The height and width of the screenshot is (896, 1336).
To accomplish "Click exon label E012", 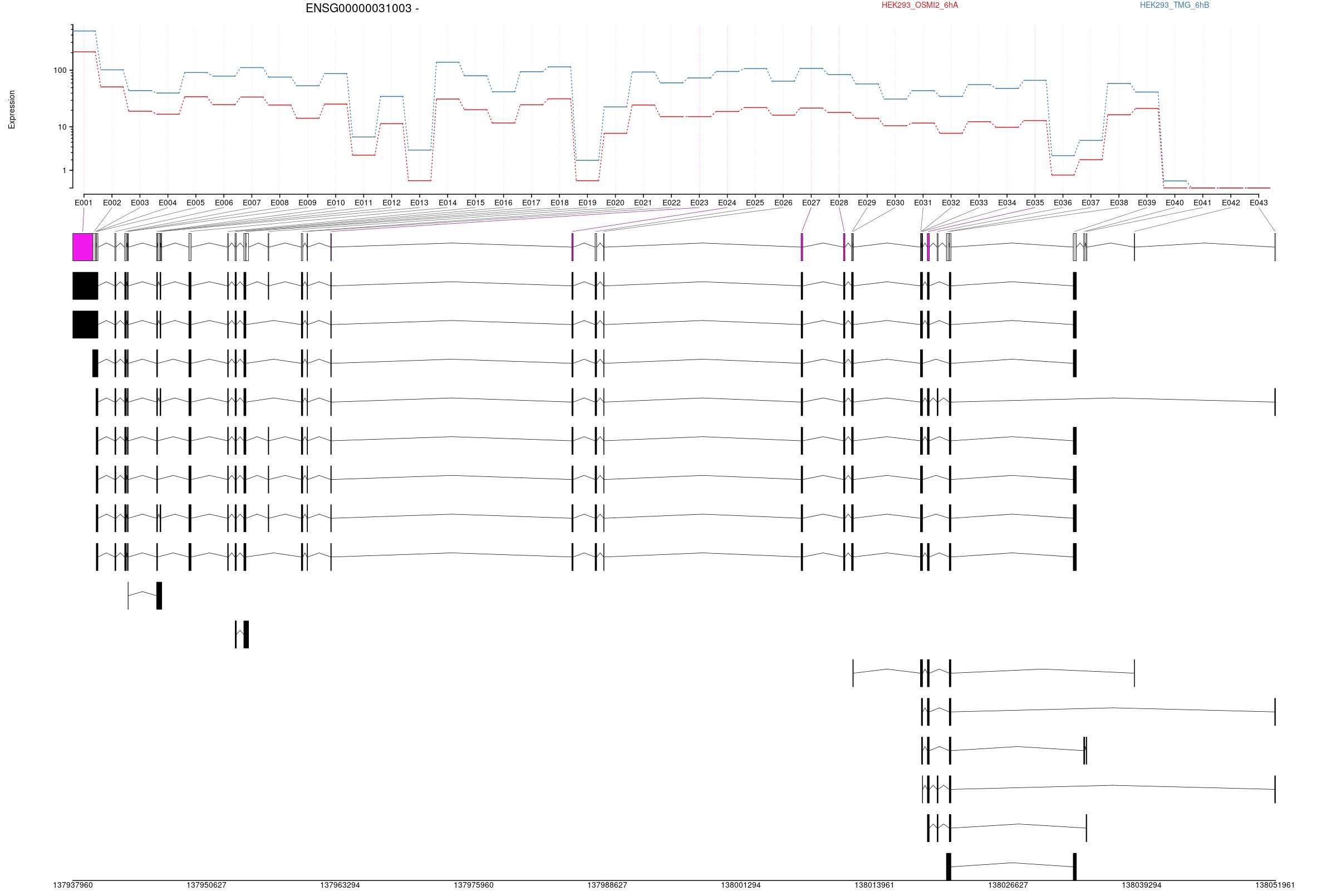I will click(391, 203).
